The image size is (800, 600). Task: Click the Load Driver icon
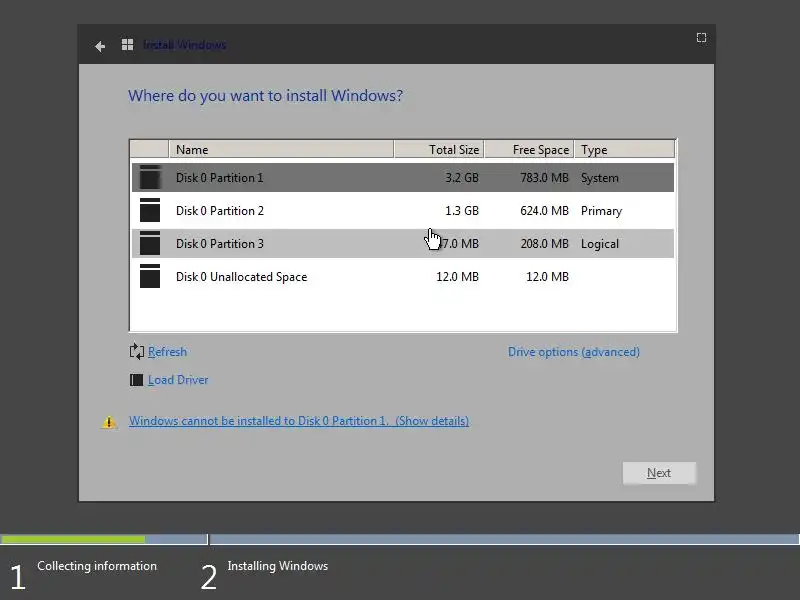coord(136,380)
